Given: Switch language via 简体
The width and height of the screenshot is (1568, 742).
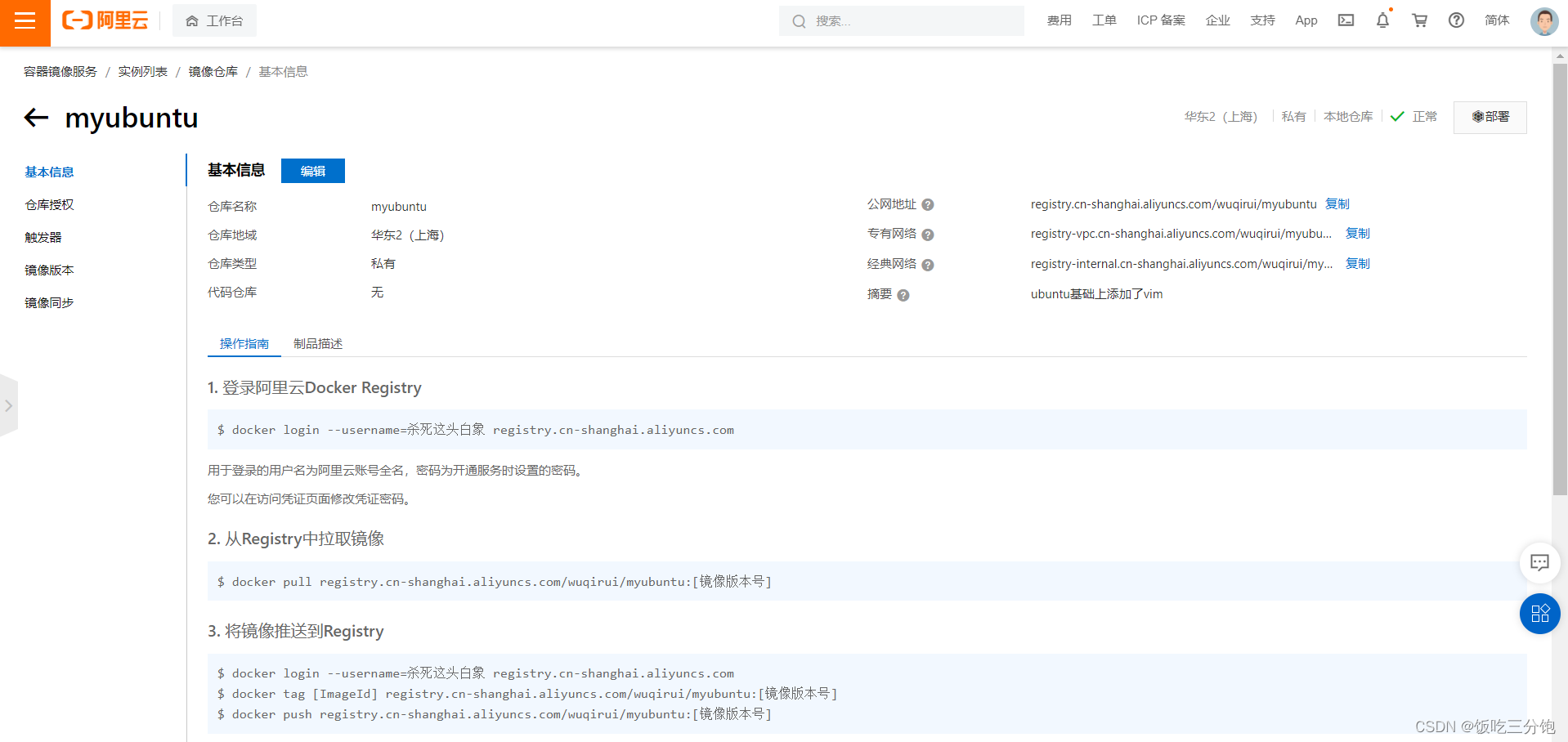Looking at the screenshot, I should click(1497, 20).
